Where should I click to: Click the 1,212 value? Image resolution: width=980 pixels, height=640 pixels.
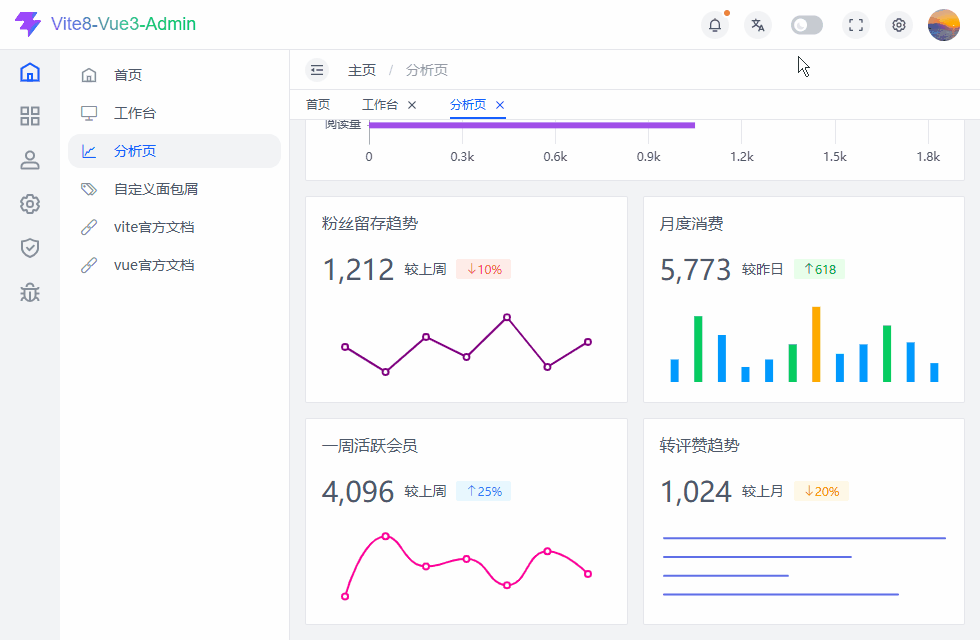point(358,270)
